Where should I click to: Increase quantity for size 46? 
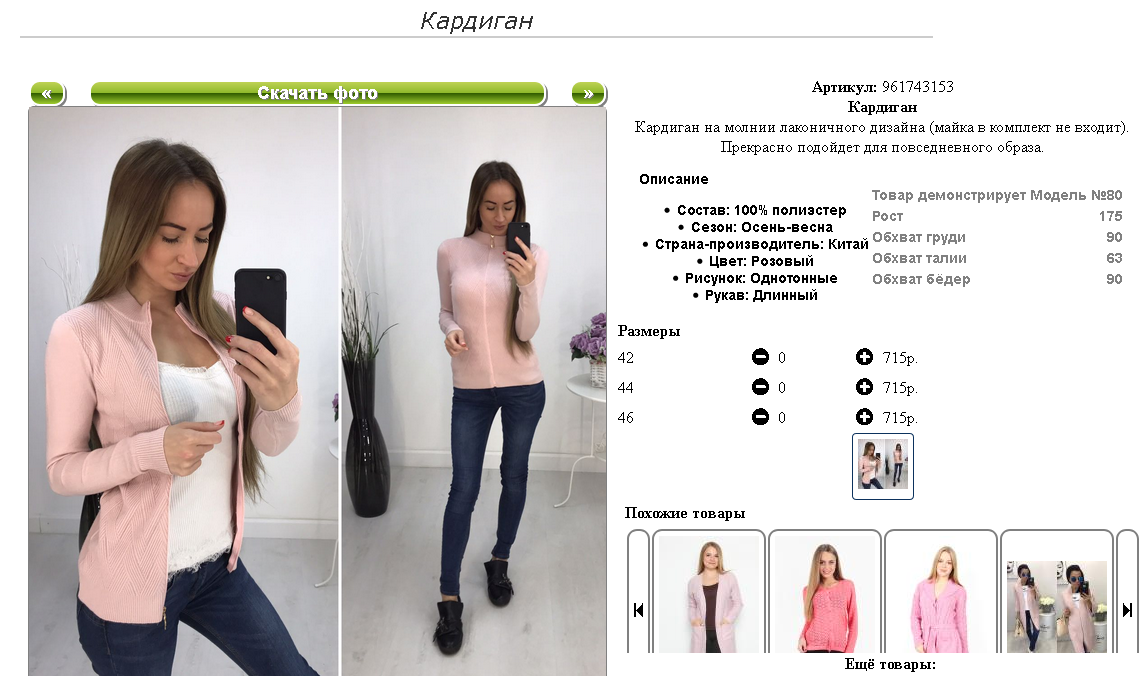point(864,417)
